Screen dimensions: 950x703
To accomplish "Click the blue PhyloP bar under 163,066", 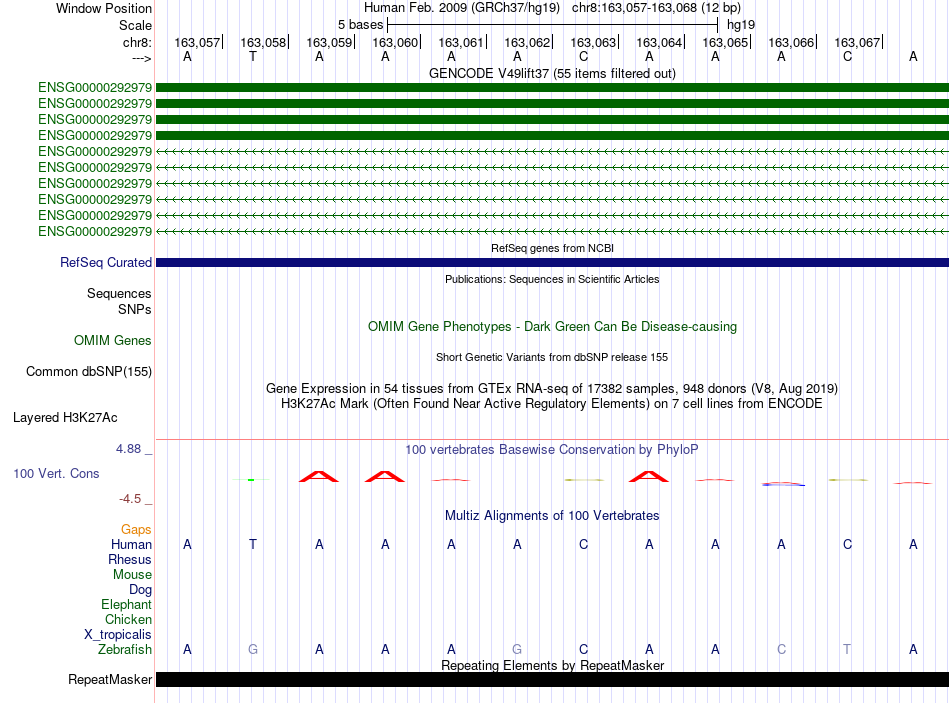I will [783, 484].
